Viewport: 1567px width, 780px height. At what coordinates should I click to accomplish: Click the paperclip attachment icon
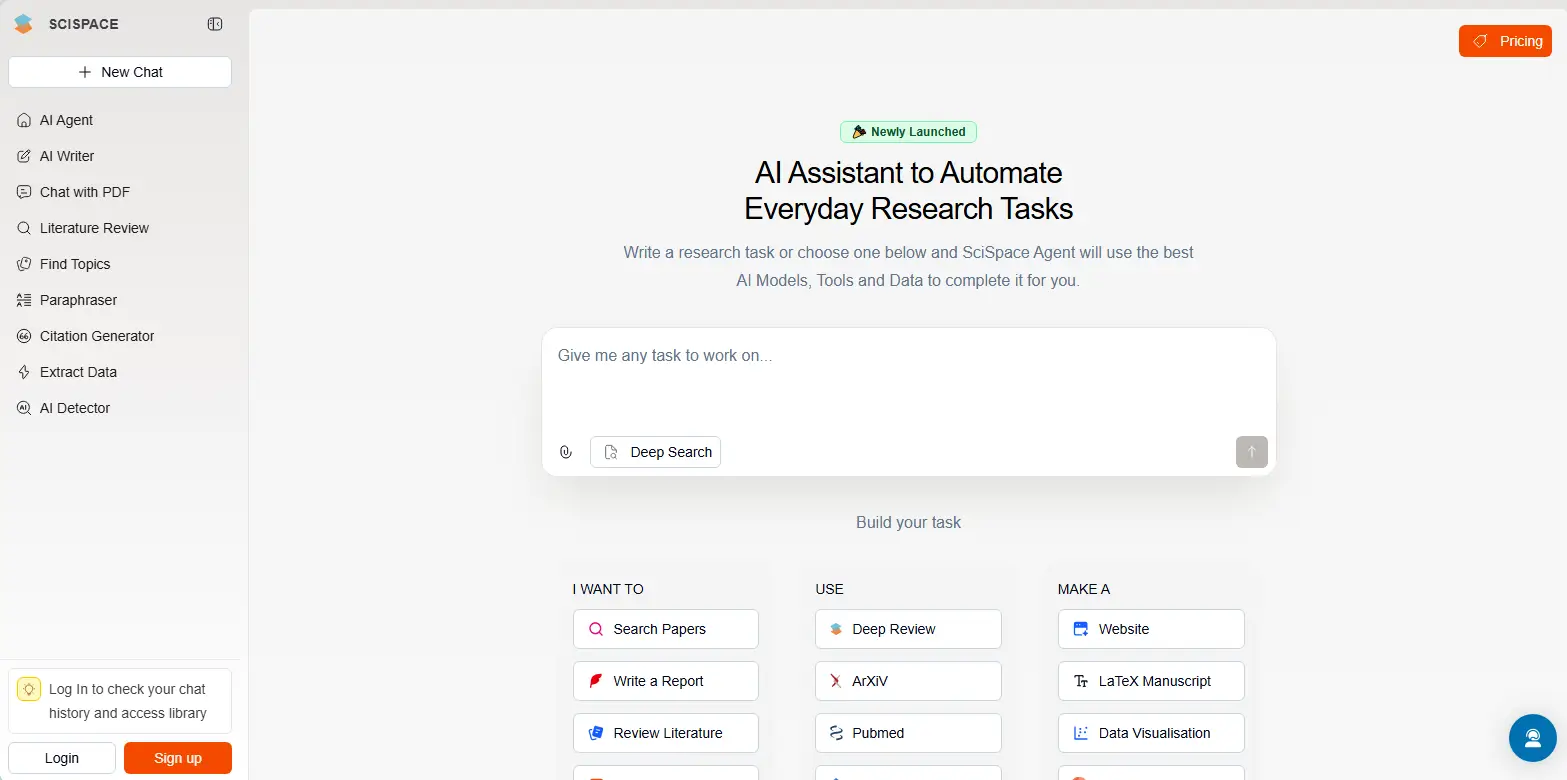pos(566,452)
